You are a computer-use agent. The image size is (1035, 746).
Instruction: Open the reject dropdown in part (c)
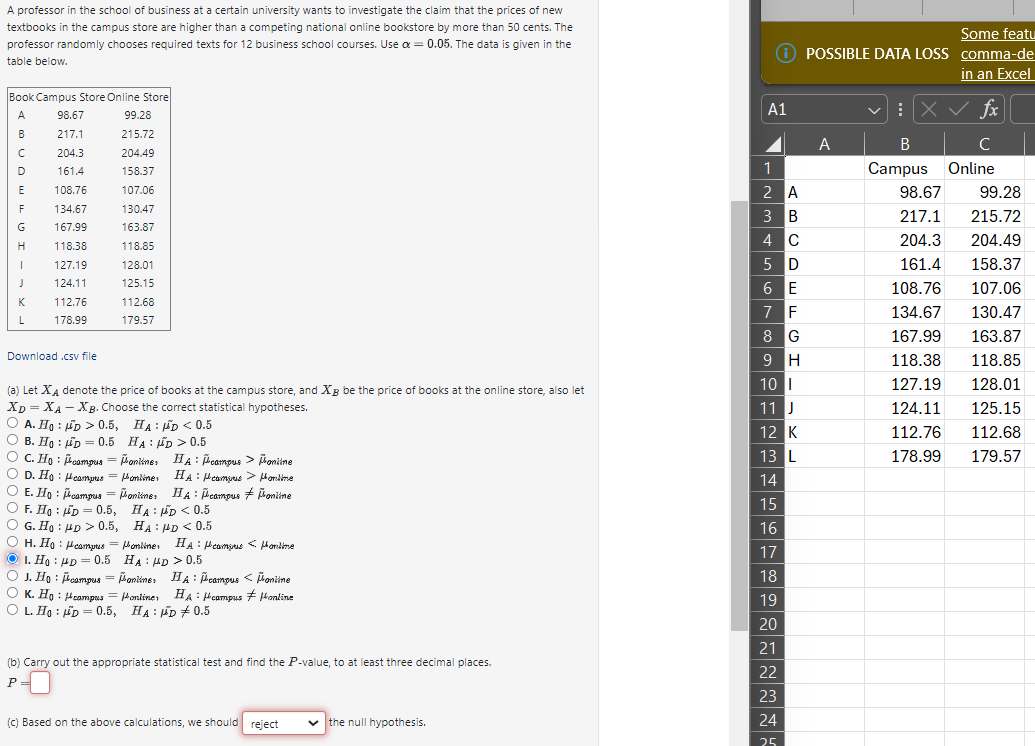283,722
